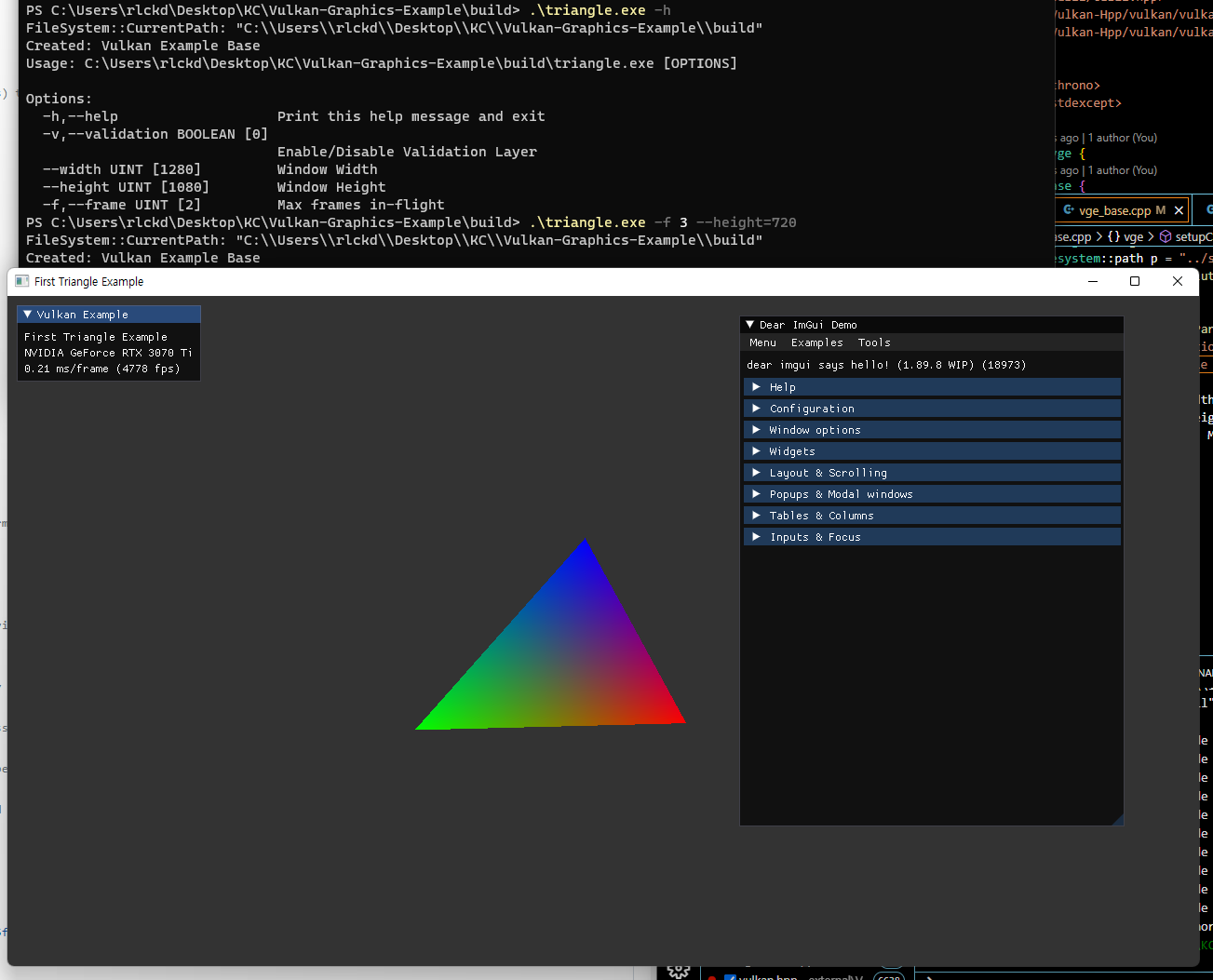Click the '--width UINT [1280]' option text

point(122,169)
